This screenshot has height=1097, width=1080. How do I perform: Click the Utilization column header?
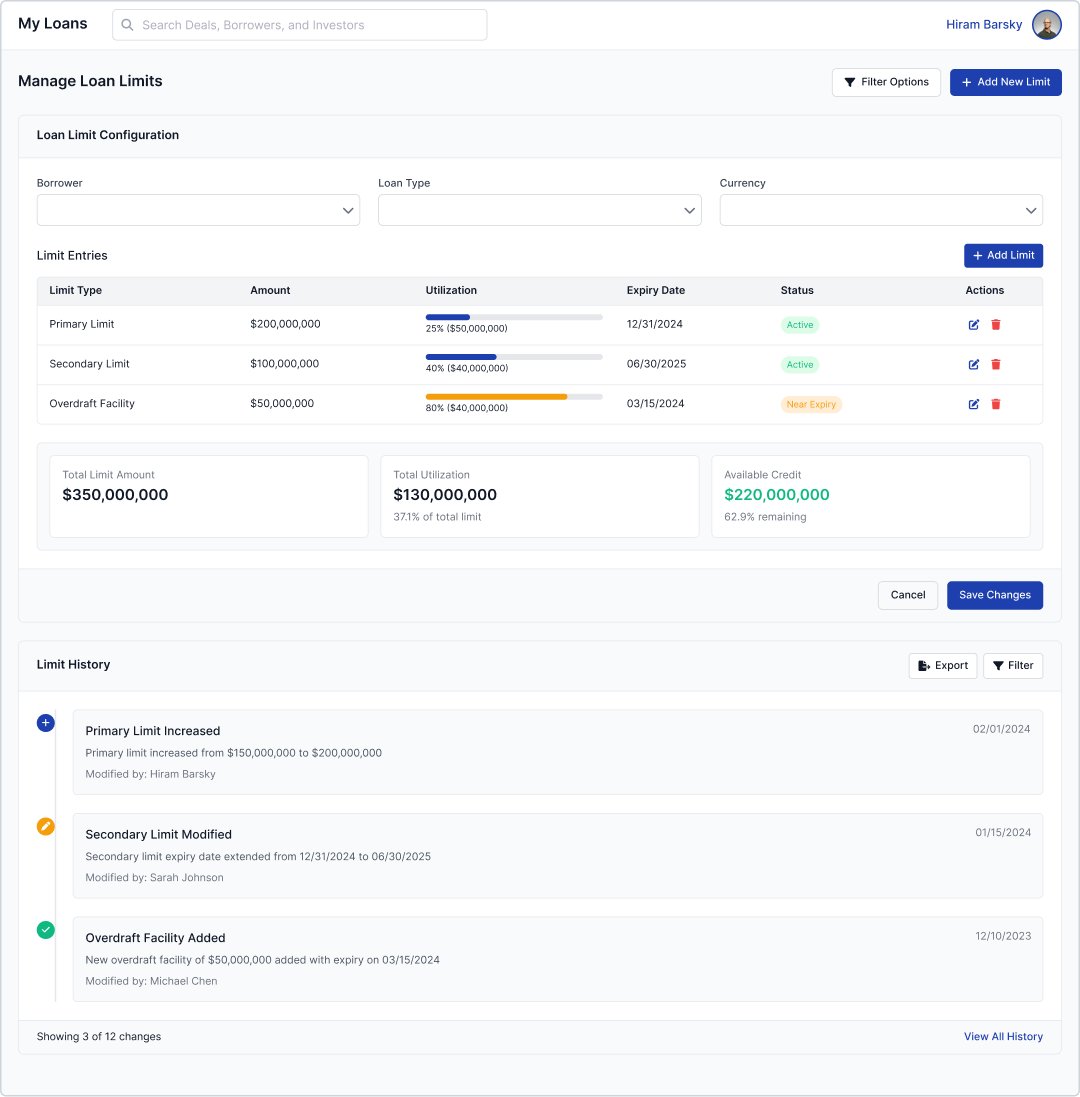[x=451, y=290]
